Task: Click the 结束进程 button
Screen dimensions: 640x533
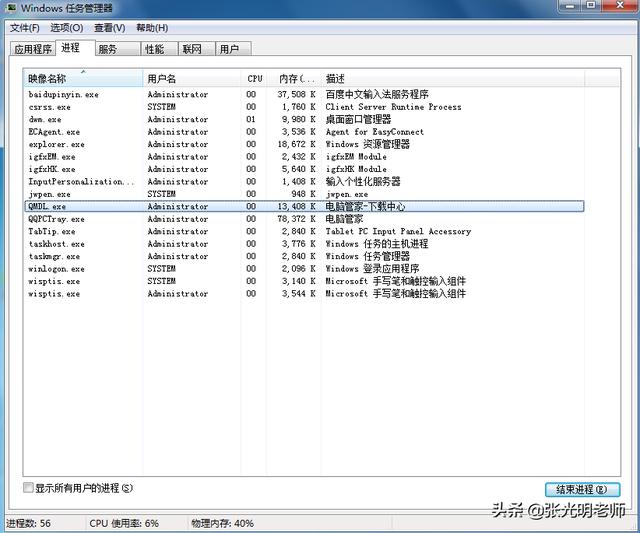Action: coord(582,489)
